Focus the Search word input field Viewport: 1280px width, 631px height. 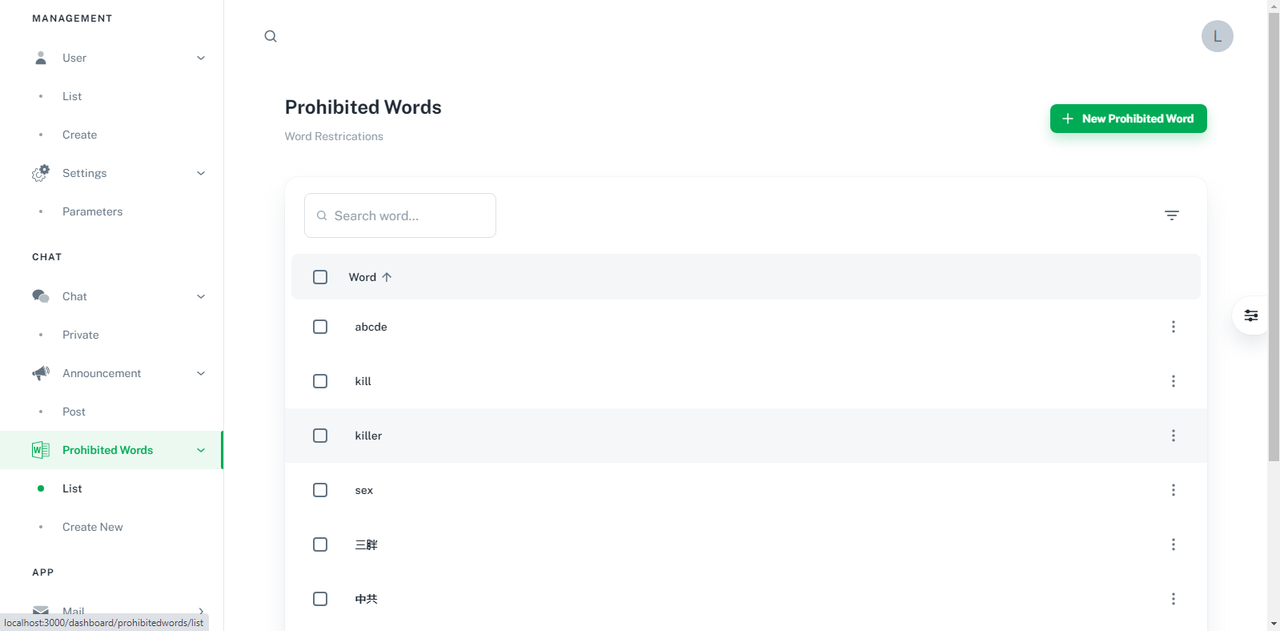[400, 215]
